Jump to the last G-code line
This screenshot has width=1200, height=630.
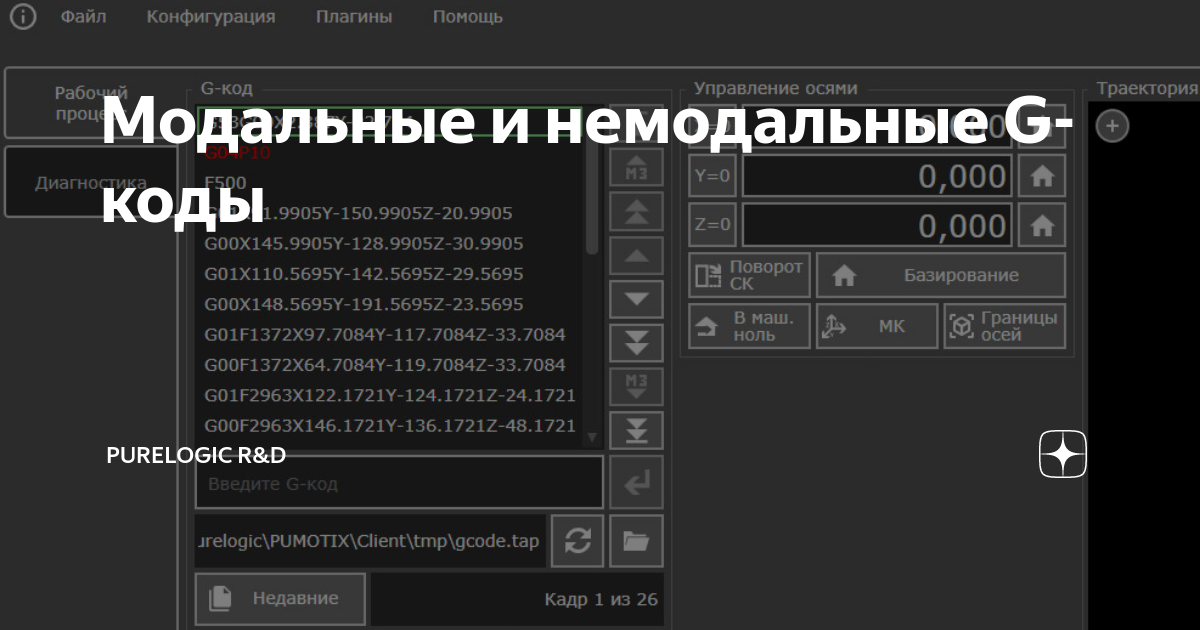(637, 428)
